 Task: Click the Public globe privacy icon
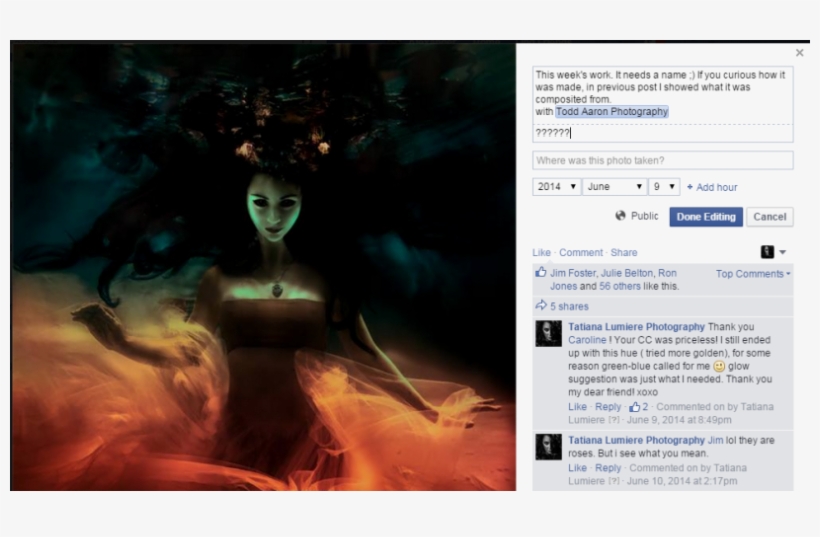pyautogui.click(x=620, y=215)
